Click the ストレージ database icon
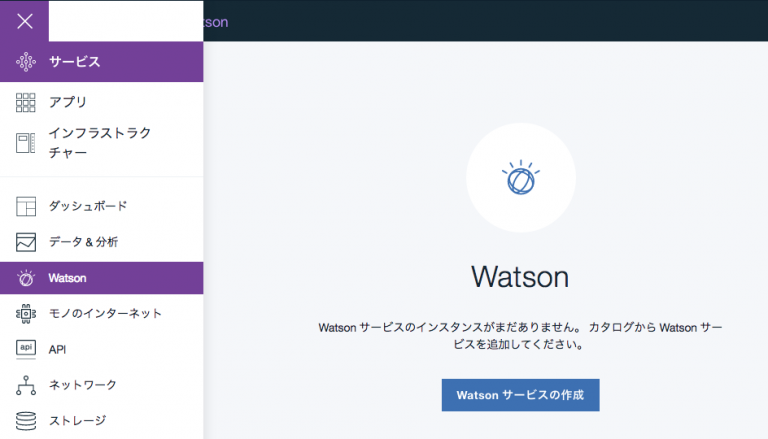 click(x=26, y=421)
